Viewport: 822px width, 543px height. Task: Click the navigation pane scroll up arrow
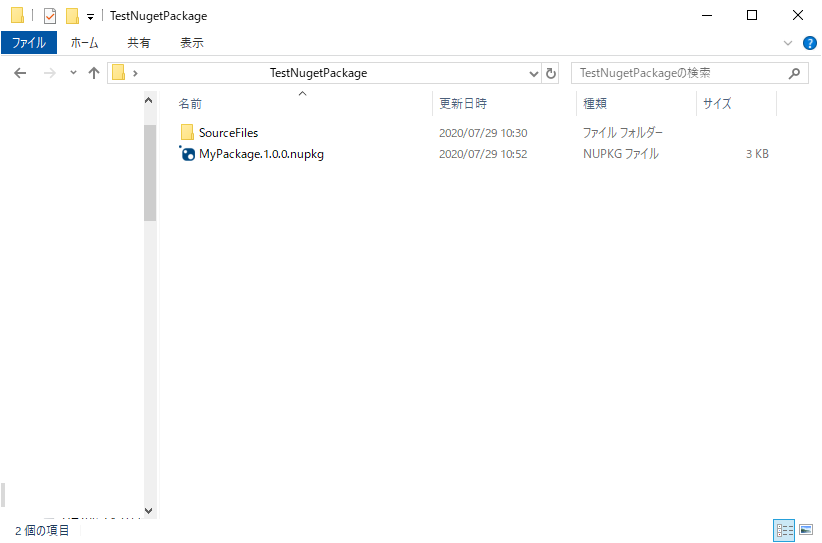149,100
